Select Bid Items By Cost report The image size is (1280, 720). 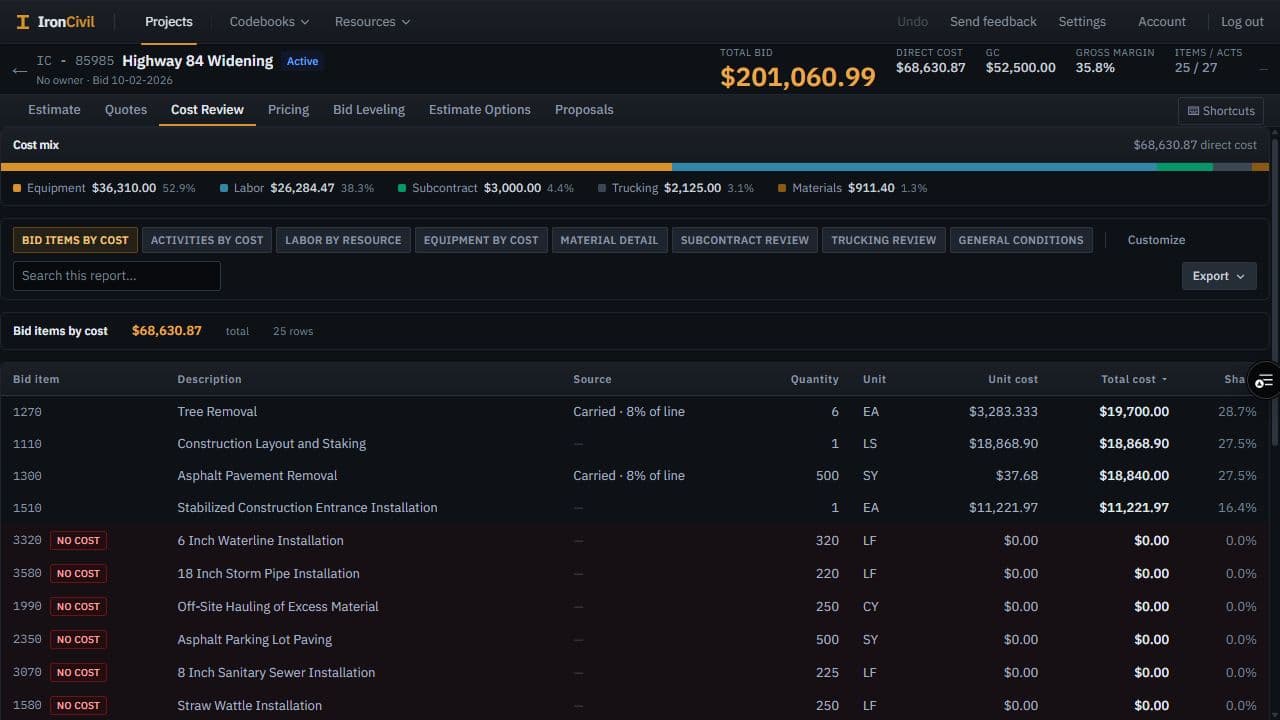click(75, 240)
